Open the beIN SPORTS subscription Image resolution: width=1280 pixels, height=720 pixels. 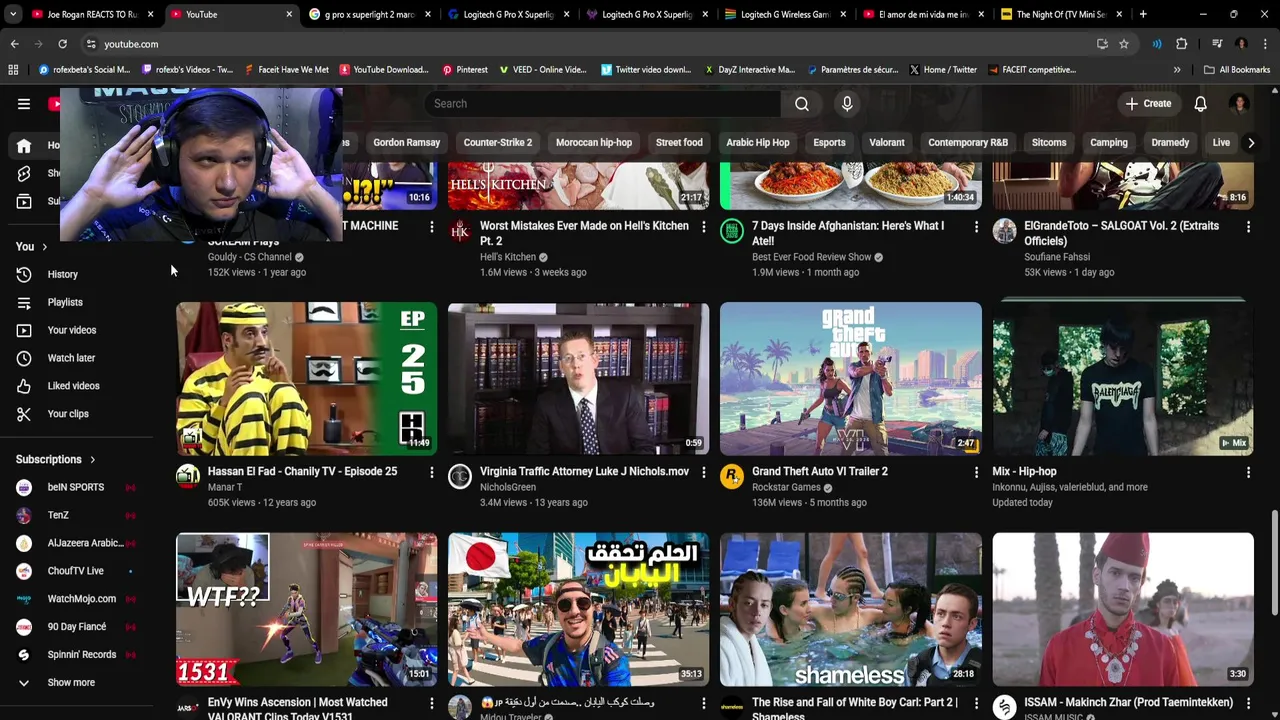(76, 487)
